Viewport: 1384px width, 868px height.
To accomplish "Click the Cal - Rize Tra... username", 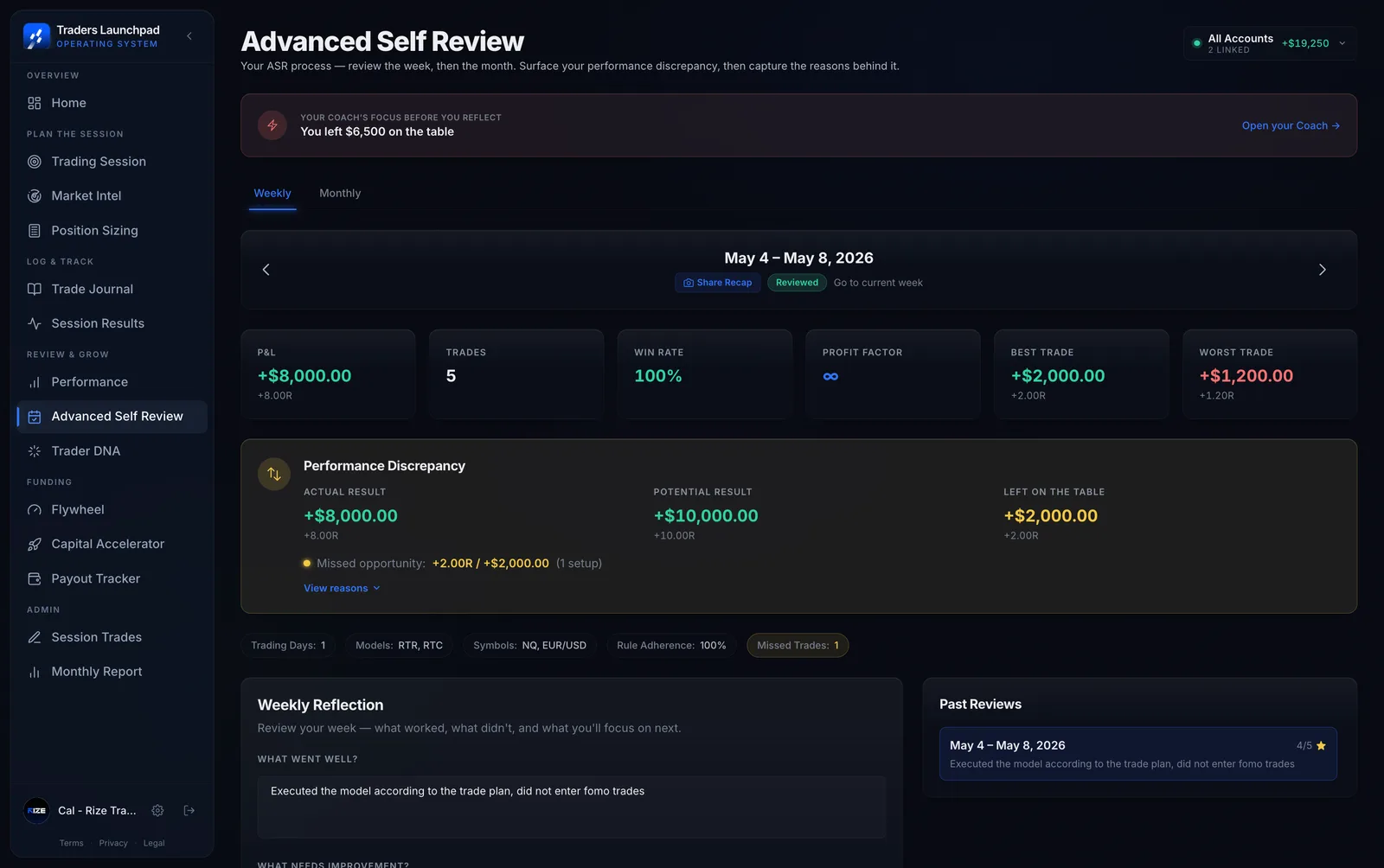I will click(x=97, y=811).
